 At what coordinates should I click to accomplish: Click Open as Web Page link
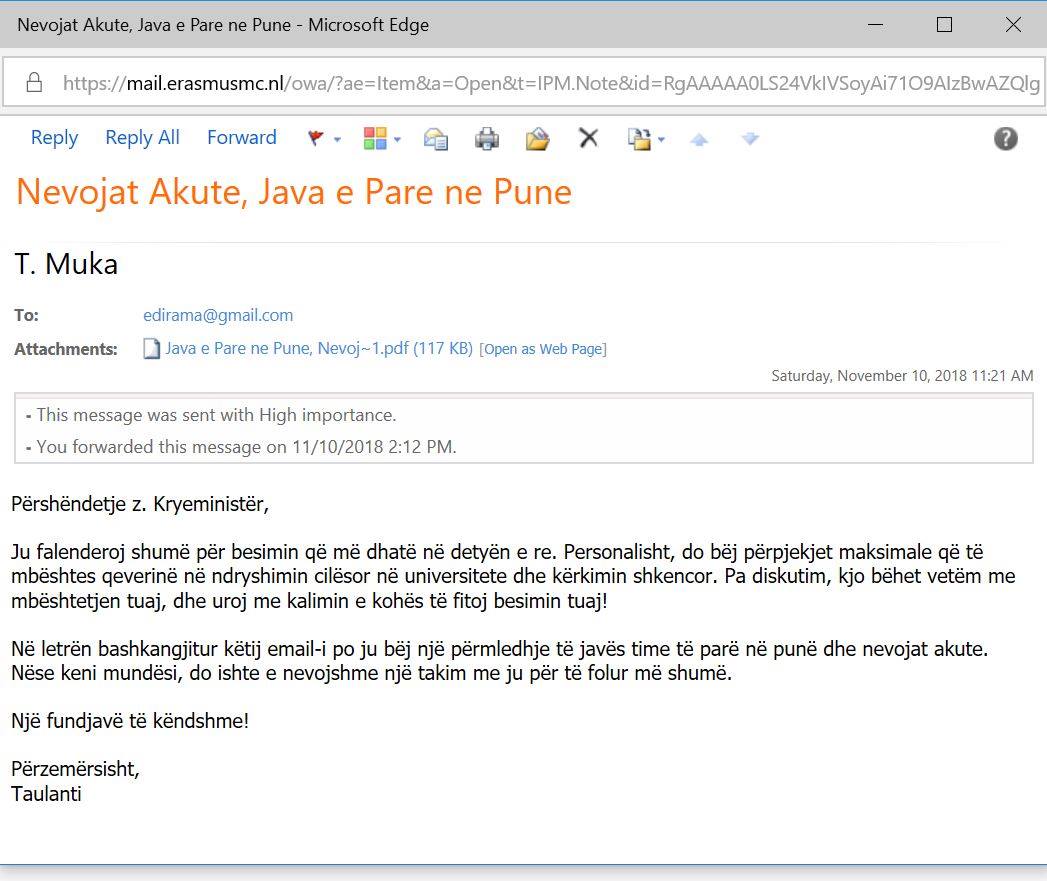[x=544, y=349]
